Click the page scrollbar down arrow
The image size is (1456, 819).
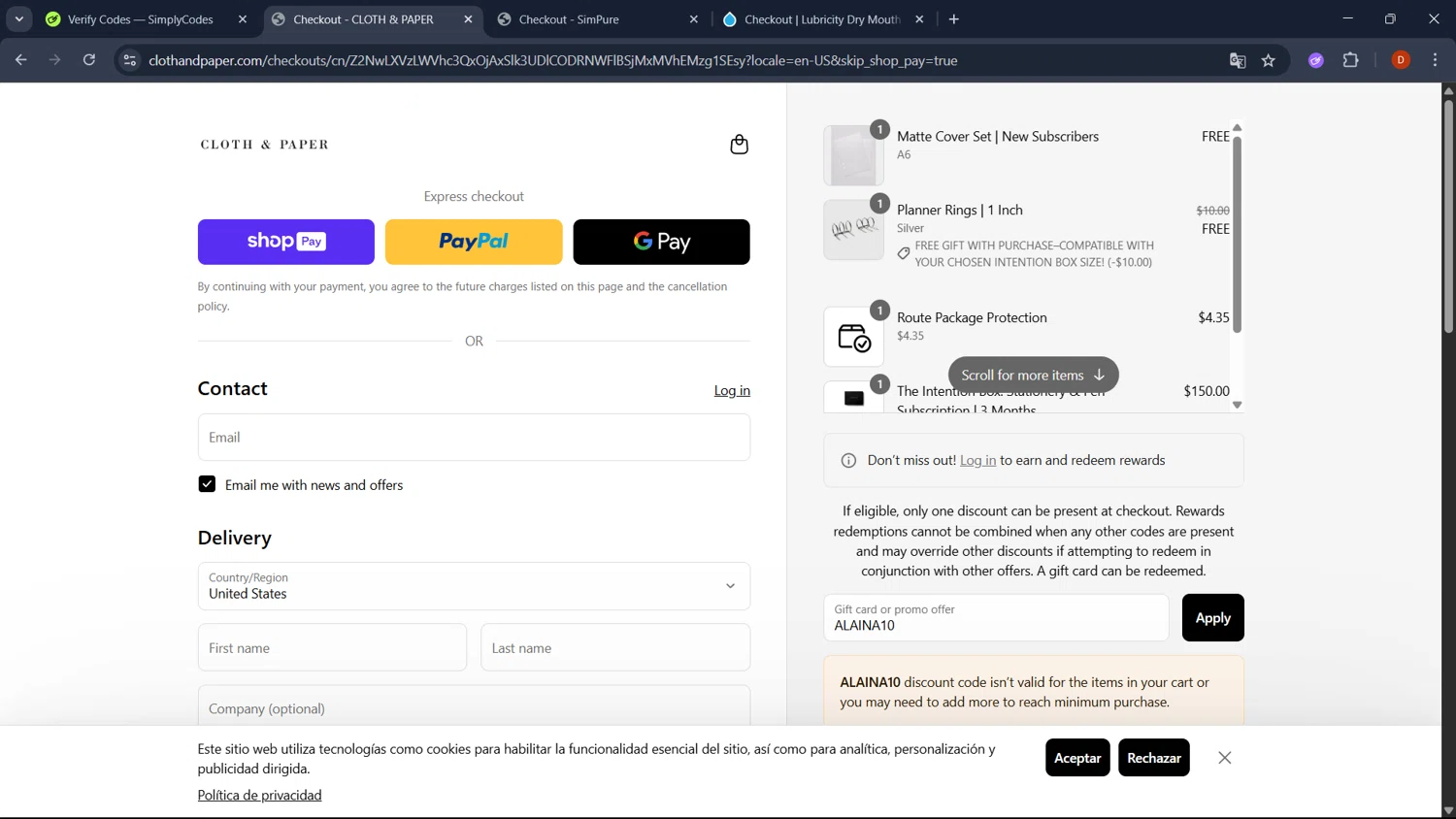tap(1448, 810)
